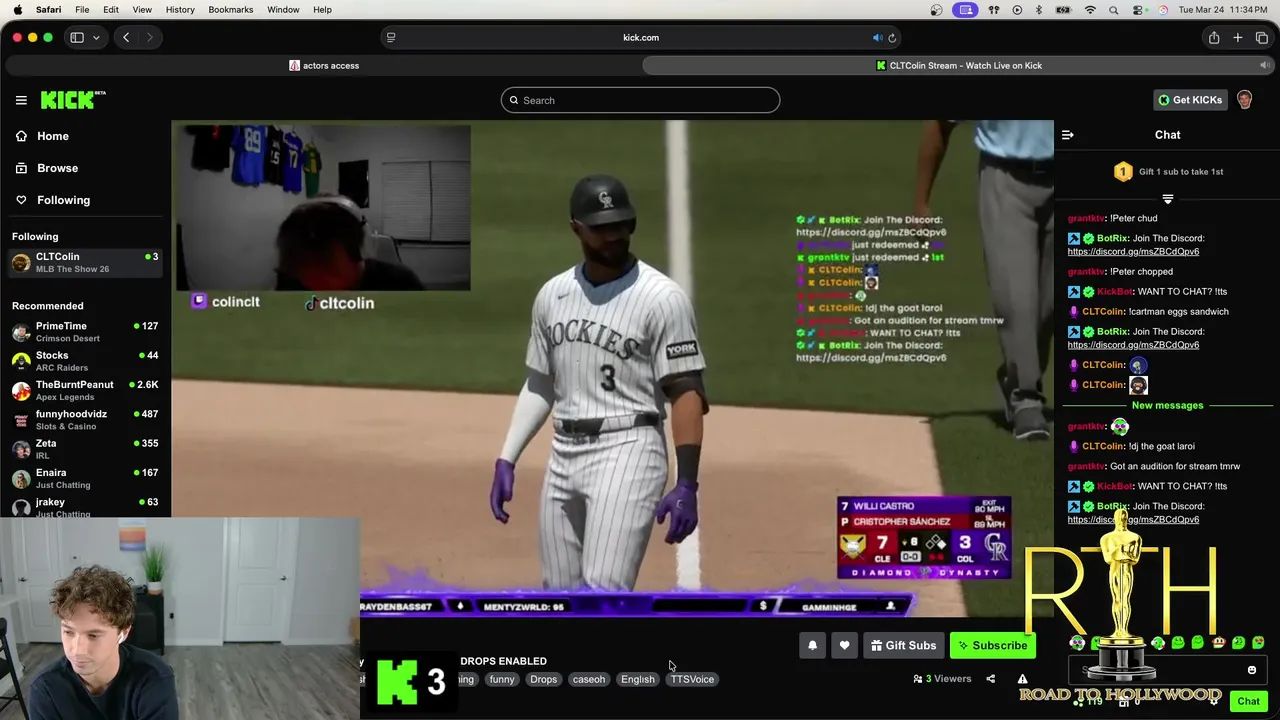This screenshot has height=720, width=1280.
Task: Click the Kick search field
Action: [640, 100]
